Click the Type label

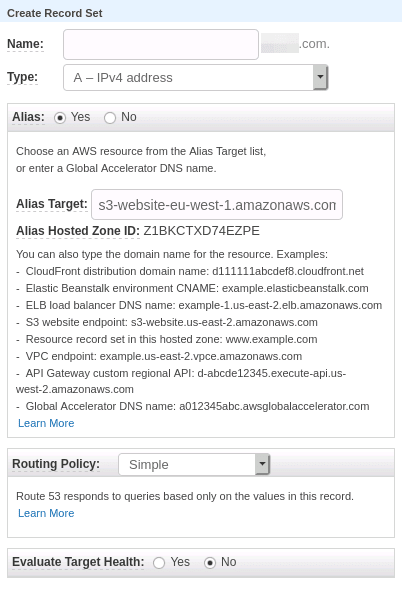tap(23, 77)
